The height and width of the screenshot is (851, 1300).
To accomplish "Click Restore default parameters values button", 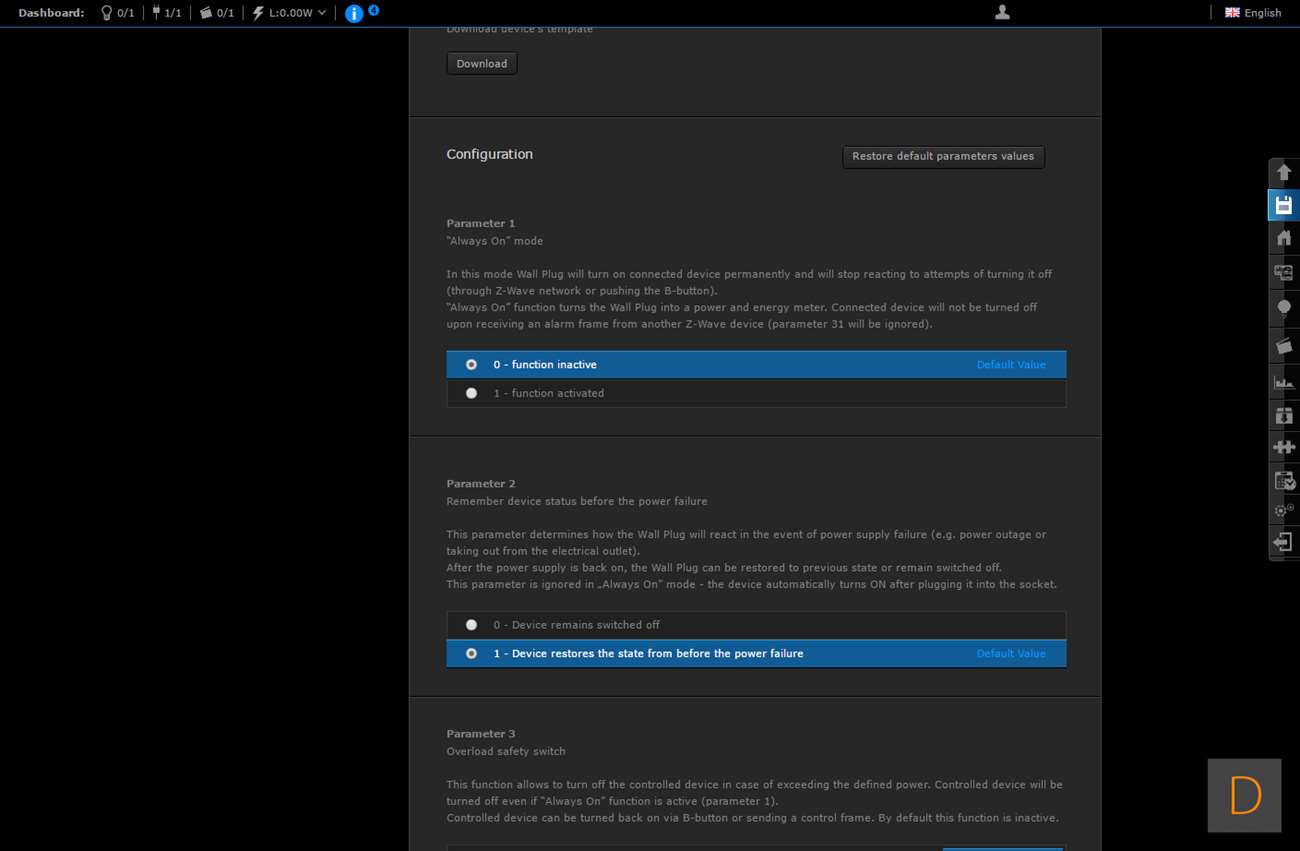I will pos(942,157).
